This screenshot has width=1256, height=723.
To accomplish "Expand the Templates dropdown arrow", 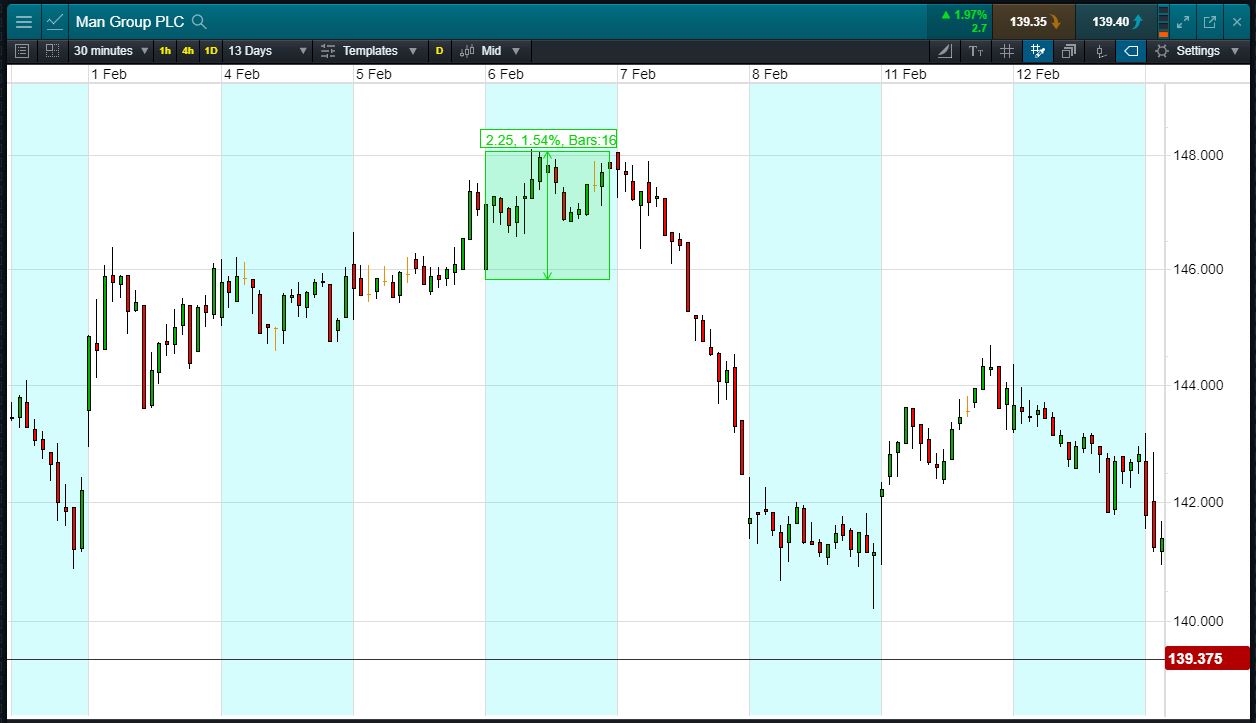I will click(413, 51).
